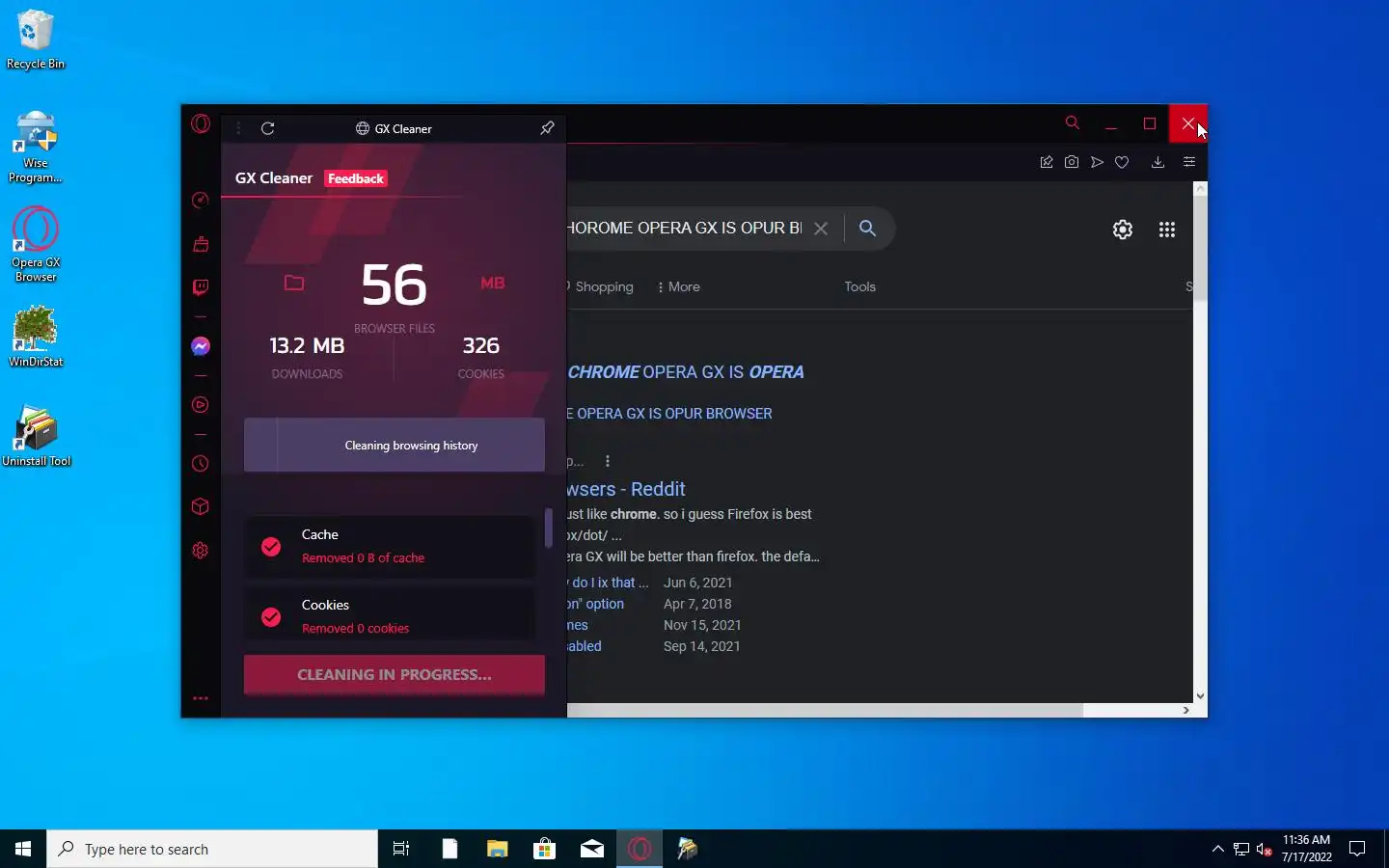Take a snapshot with camera icon
Viewport: 1389px width, 868px height.
click(x=1072, y=162)
